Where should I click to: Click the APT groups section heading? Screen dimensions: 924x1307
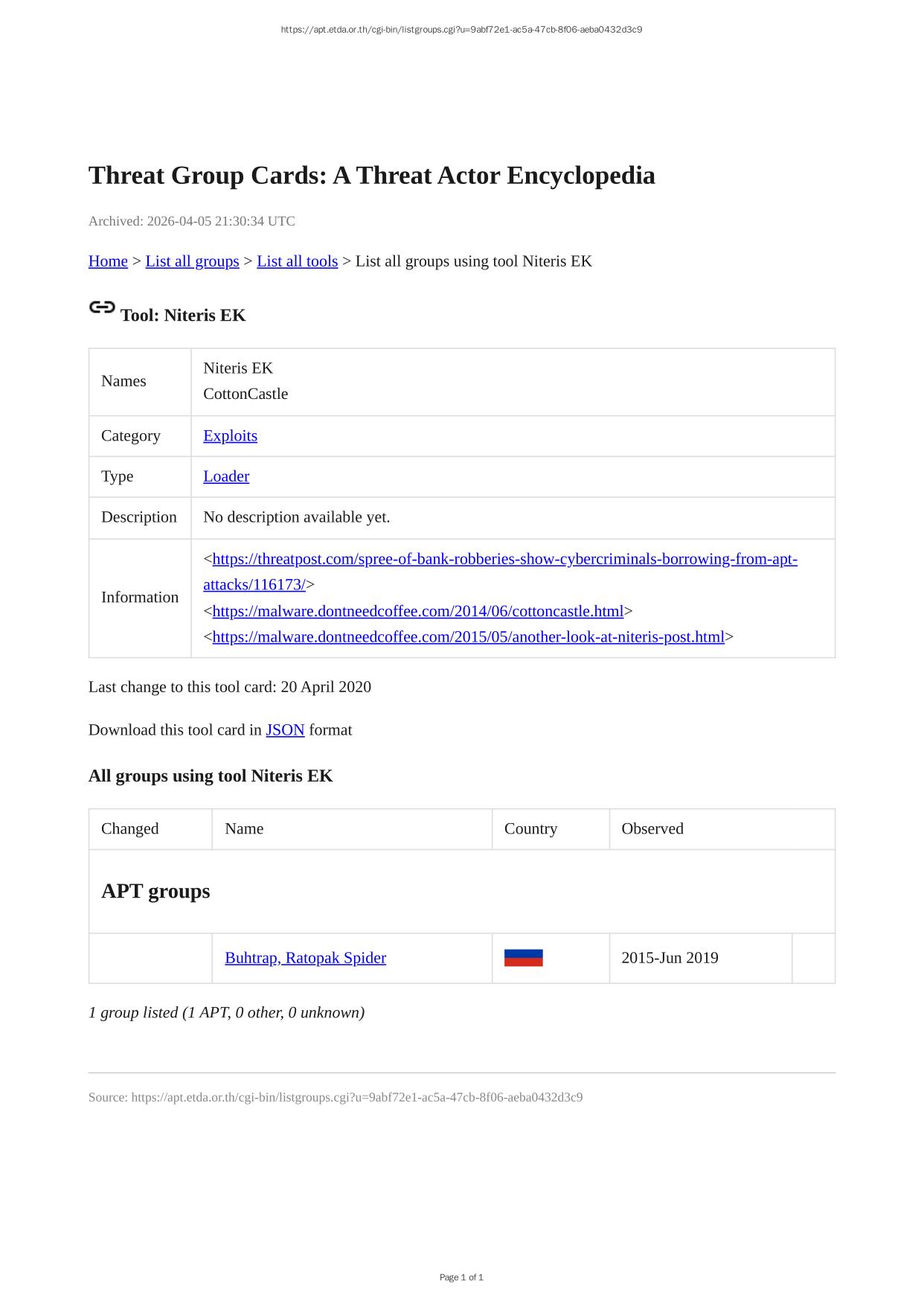click(155, 891)
